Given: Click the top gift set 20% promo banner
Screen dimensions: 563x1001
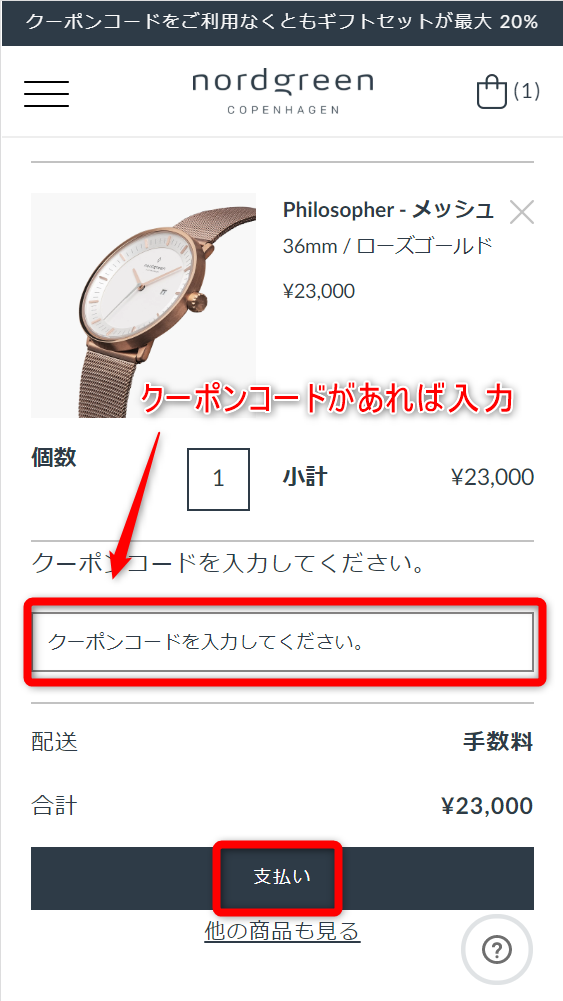Looking at the screenshot, I should tap(282, 22).
